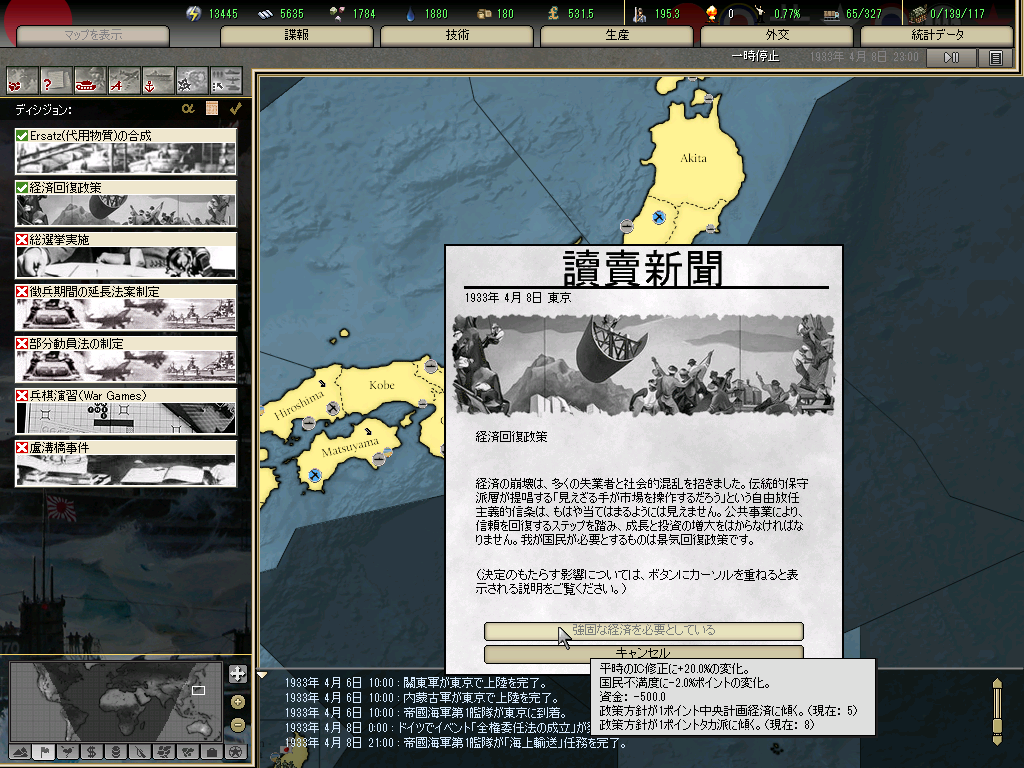Click the dissent value 0.77%
Screen dimensions: 1024x768
[x=787, y=14]
